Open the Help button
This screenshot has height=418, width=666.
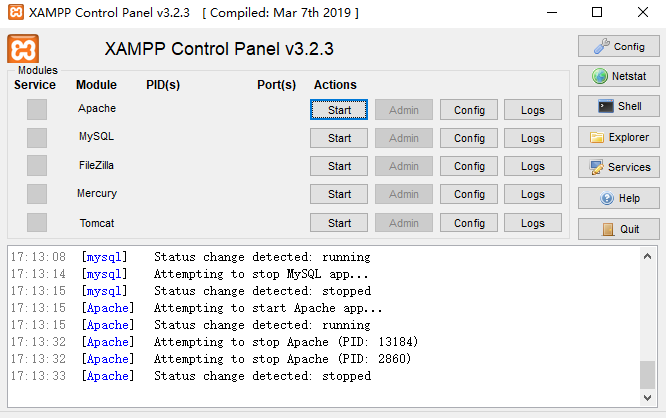618,198
